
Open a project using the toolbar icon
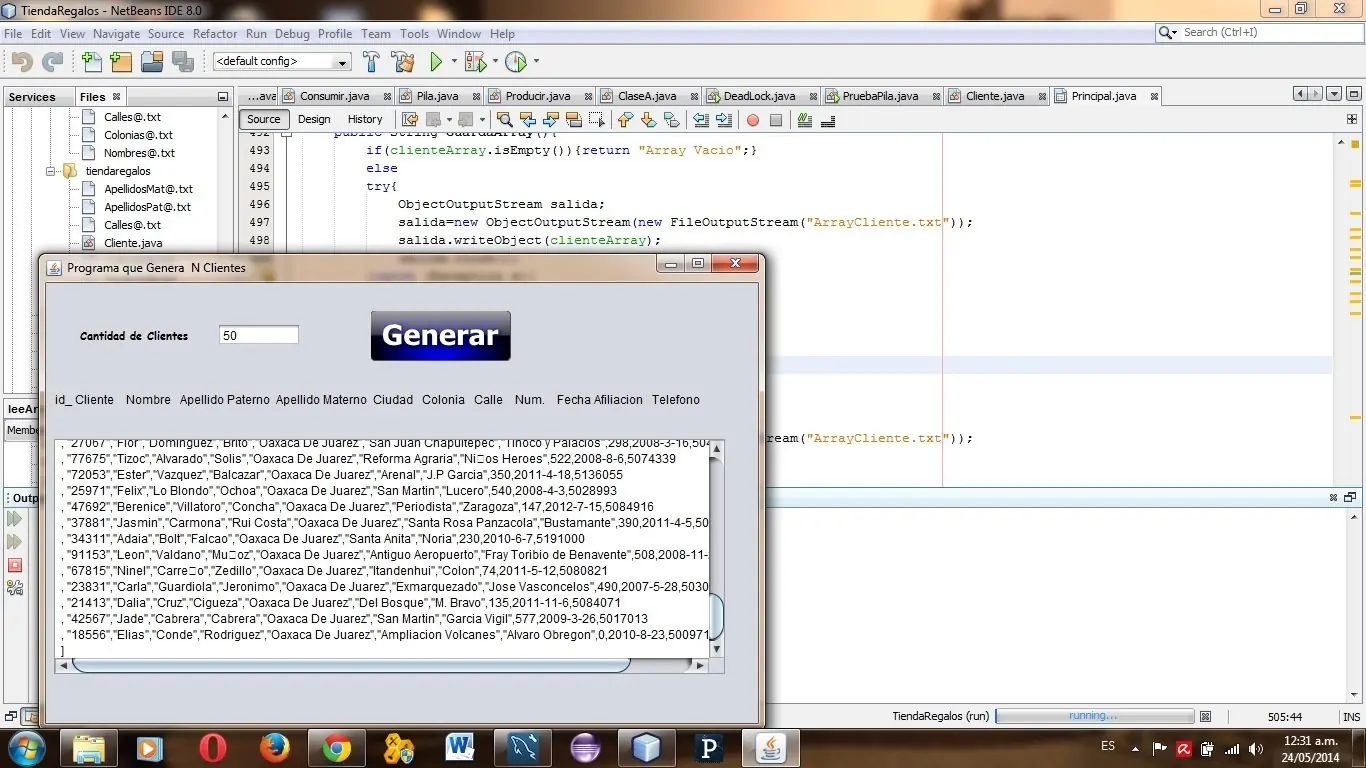(152, 62)
